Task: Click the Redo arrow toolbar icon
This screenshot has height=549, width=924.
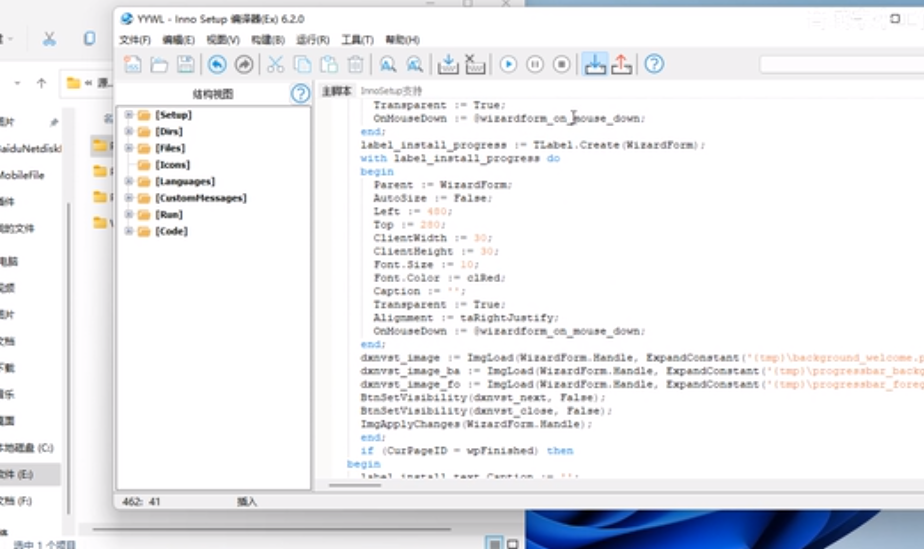Action: pos(244,64)
